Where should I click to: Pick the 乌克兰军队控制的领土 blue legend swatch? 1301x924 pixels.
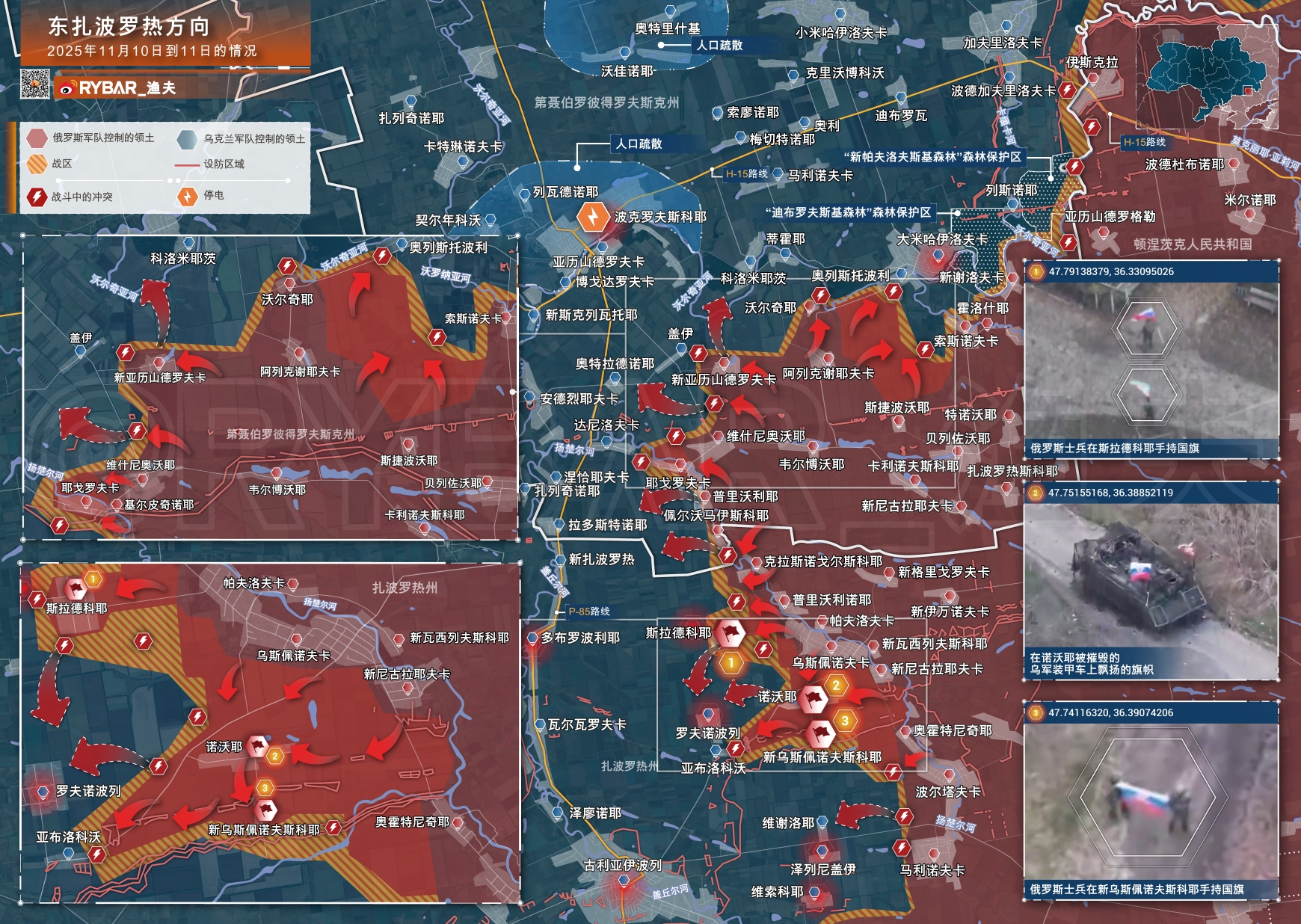pos(187,138)
